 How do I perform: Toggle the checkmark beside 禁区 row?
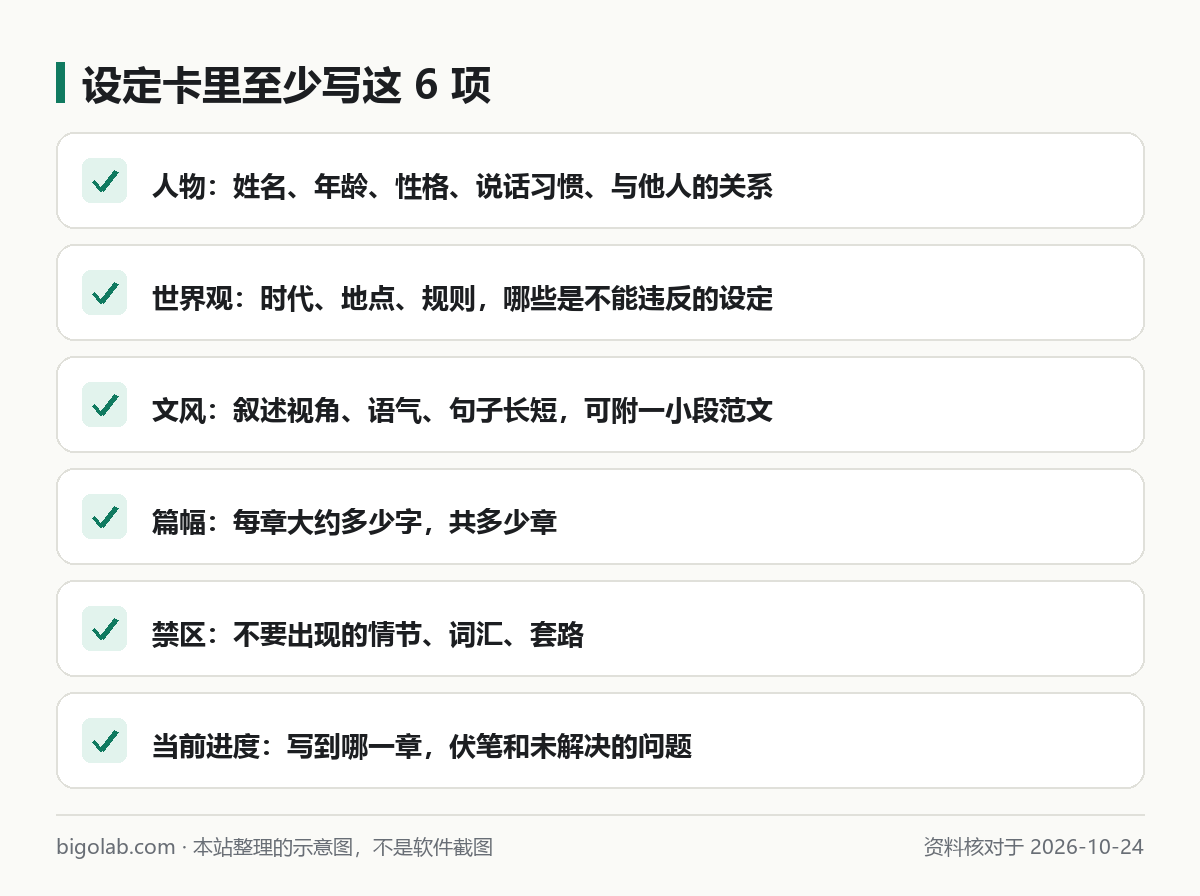104,629
